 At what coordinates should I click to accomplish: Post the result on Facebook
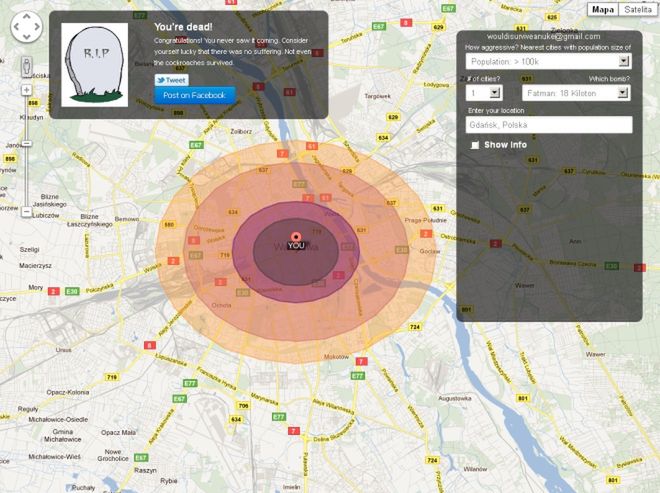194,96
